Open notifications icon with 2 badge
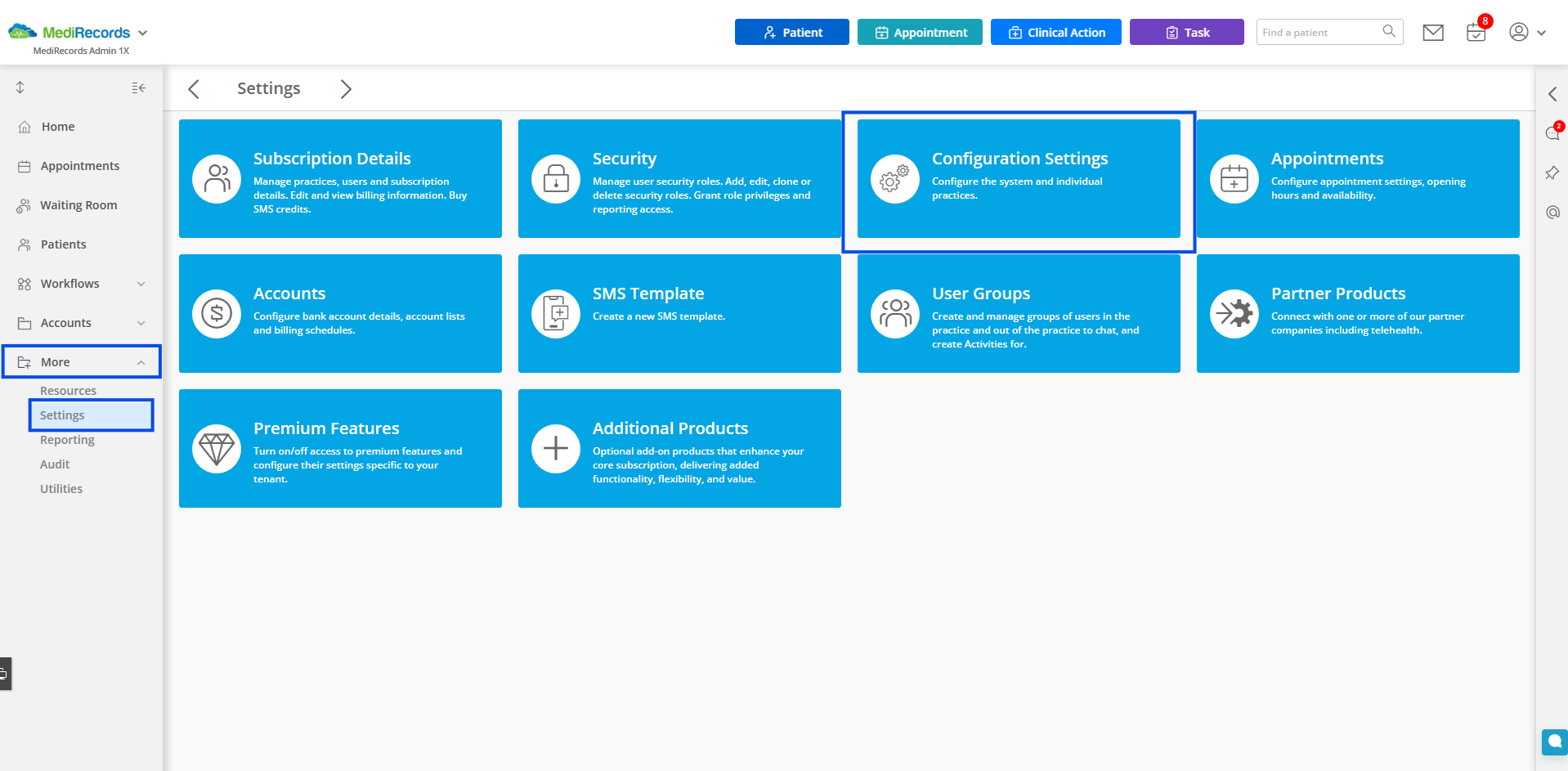Image resolution: width=1568 pixels, height=771 pixels. [x=1552, y=133]
